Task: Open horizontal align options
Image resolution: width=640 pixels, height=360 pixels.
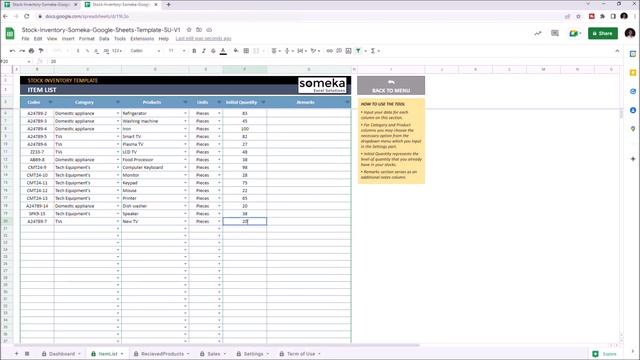Action: coord(276,51)
